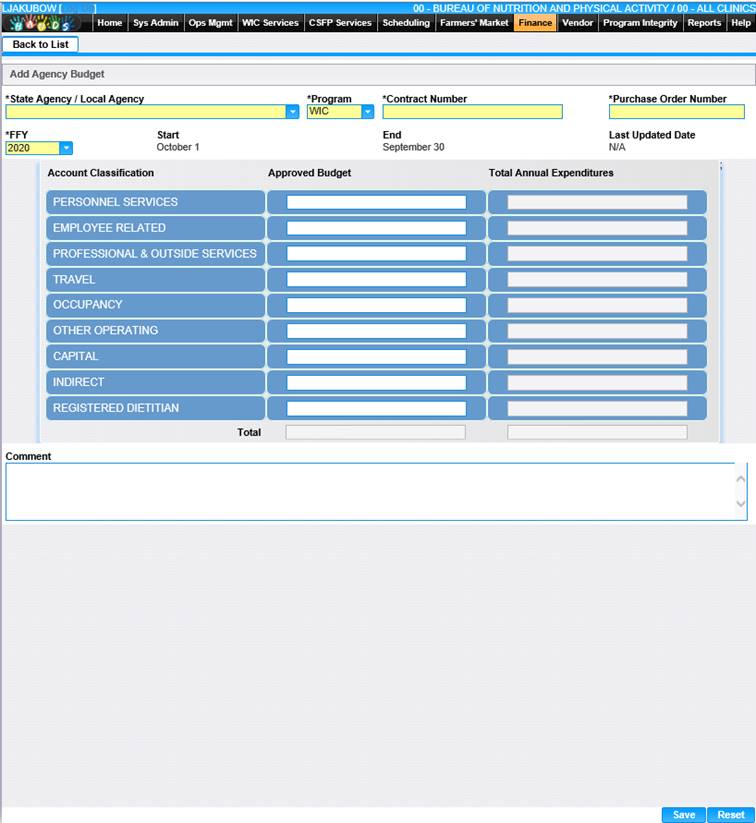Click the October 1 start date text

click(178, 147)
